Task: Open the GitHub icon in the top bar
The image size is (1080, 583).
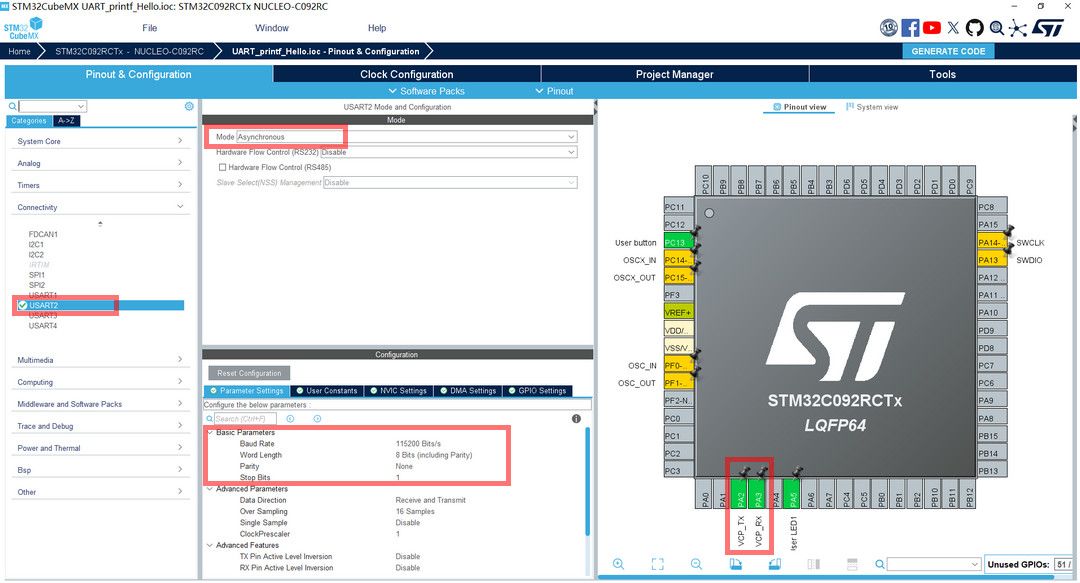Action: (973, 28)
